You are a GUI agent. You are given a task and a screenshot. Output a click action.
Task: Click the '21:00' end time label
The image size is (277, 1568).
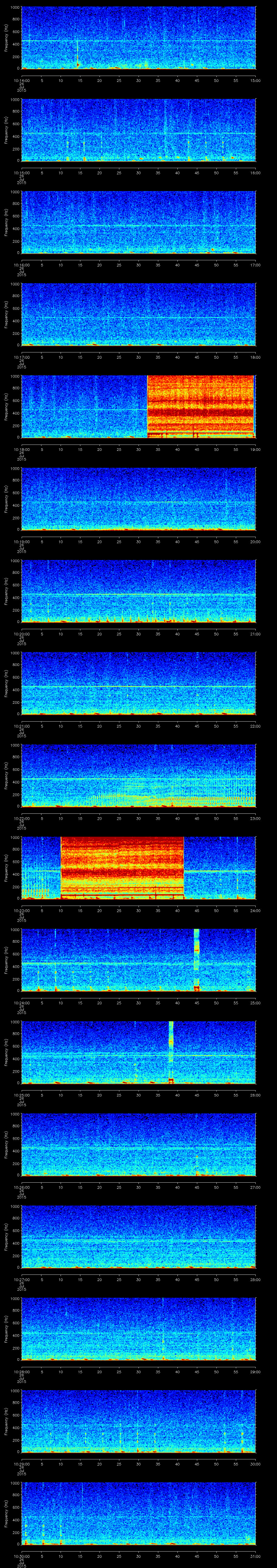coord(255,634)
